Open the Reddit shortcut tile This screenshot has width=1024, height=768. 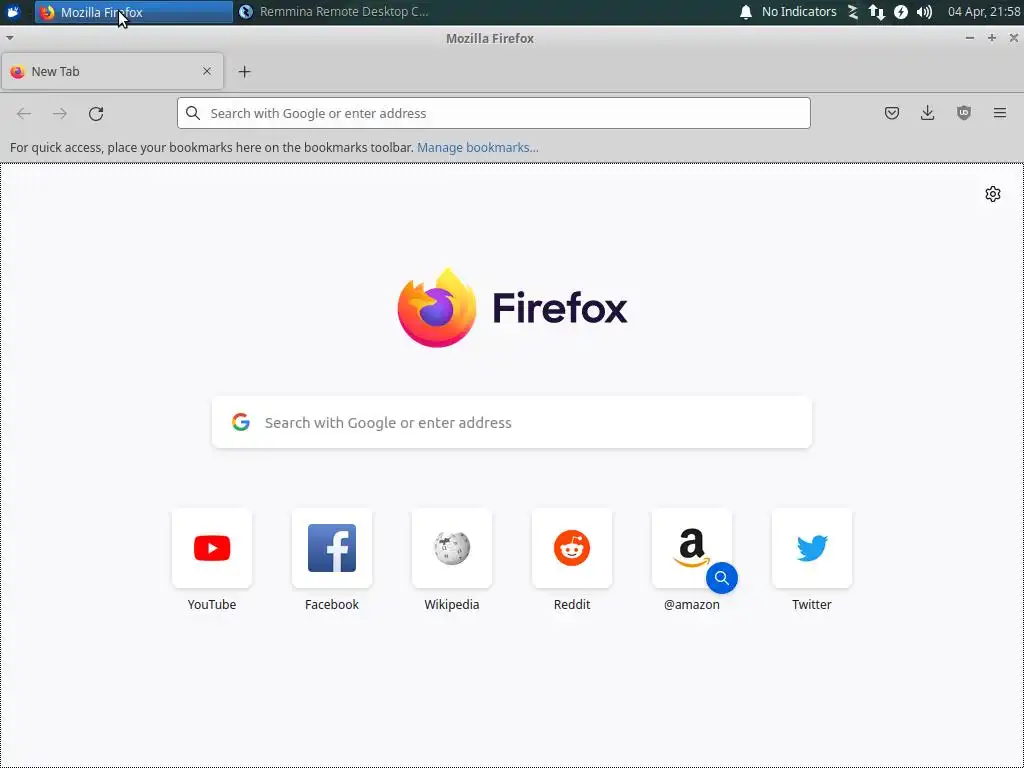(x=572, y=548)
